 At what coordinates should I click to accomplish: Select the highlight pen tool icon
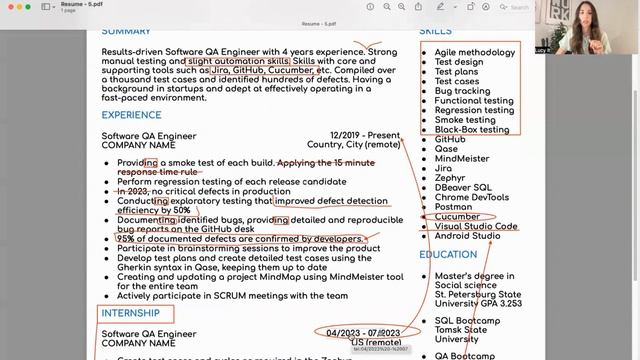[x=440, y=7]
